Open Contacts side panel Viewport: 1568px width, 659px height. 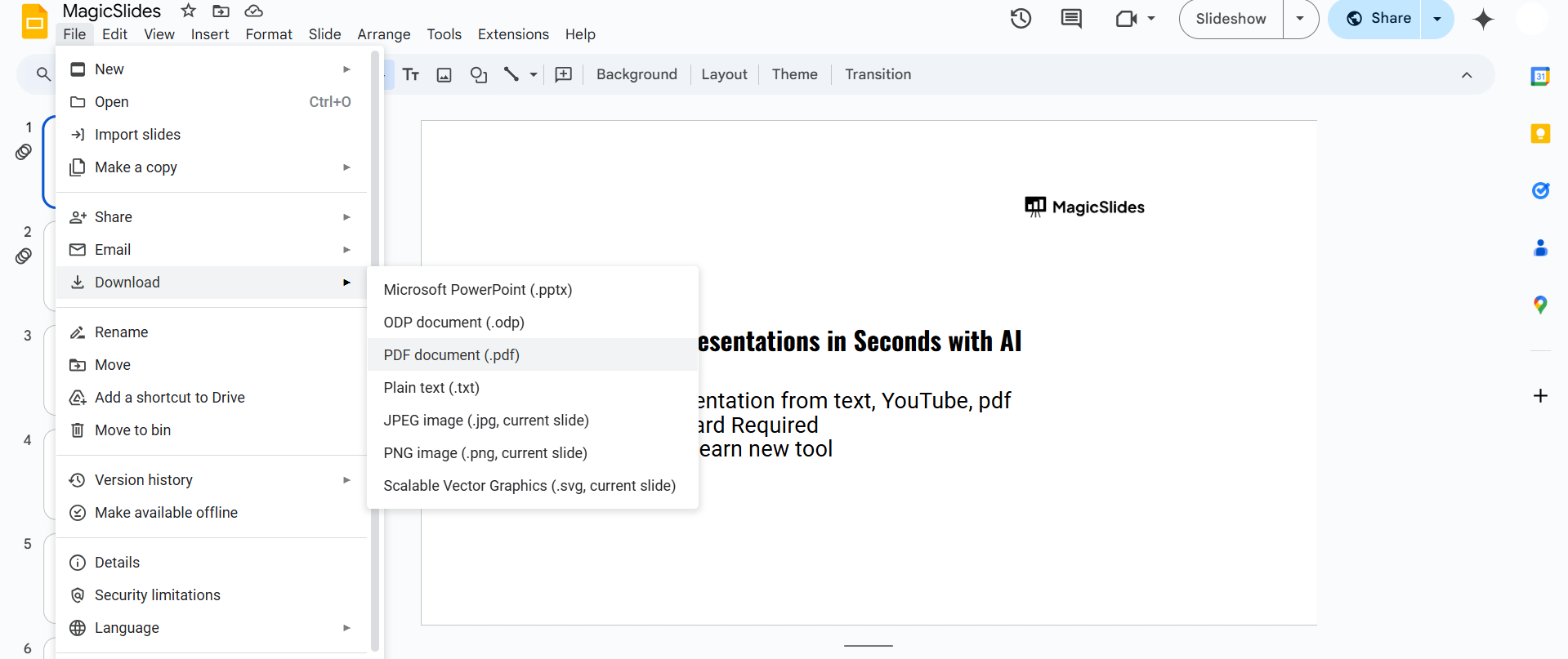tap(1540, 247)
